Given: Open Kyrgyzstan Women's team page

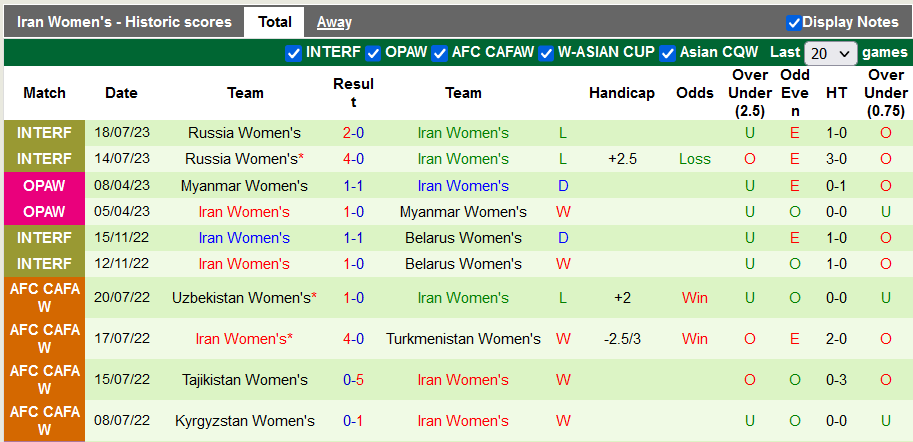Looking at the screenshot, I should pos(244,421).
